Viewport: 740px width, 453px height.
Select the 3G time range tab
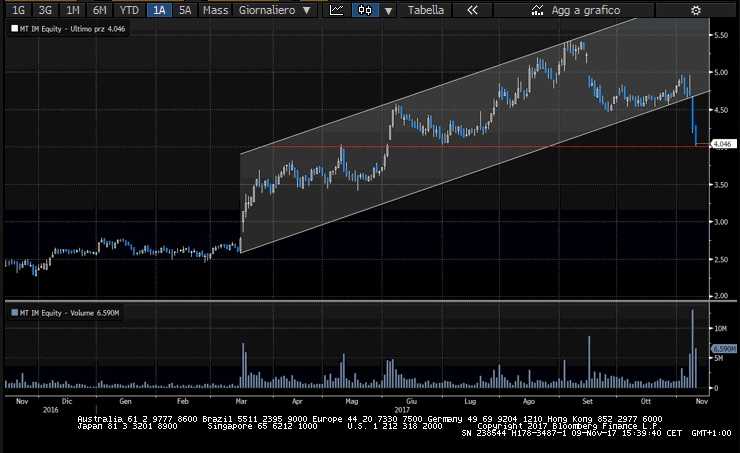coord(45,10)
